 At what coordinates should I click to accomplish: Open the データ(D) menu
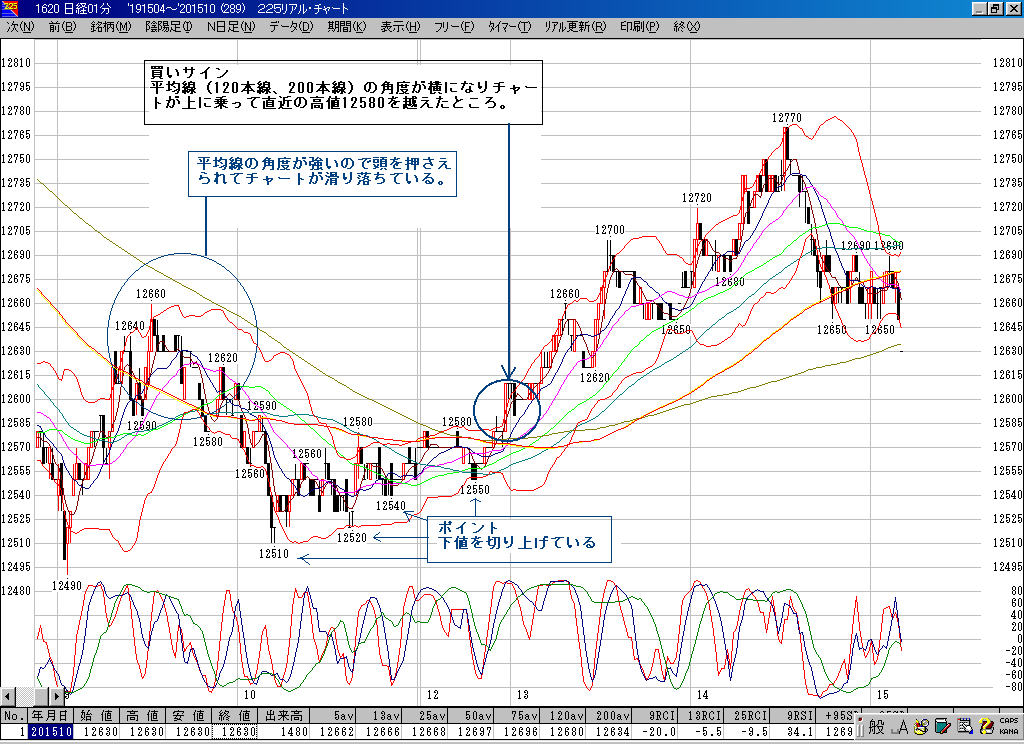pos(290,27)
